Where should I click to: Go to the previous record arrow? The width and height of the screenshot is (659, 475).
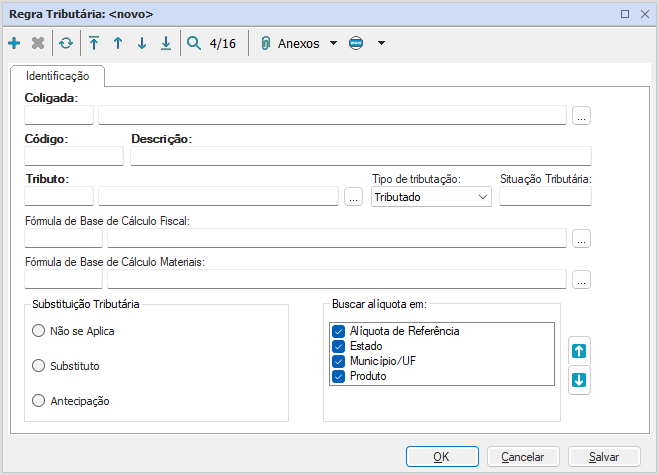click(x=118, y=43)
